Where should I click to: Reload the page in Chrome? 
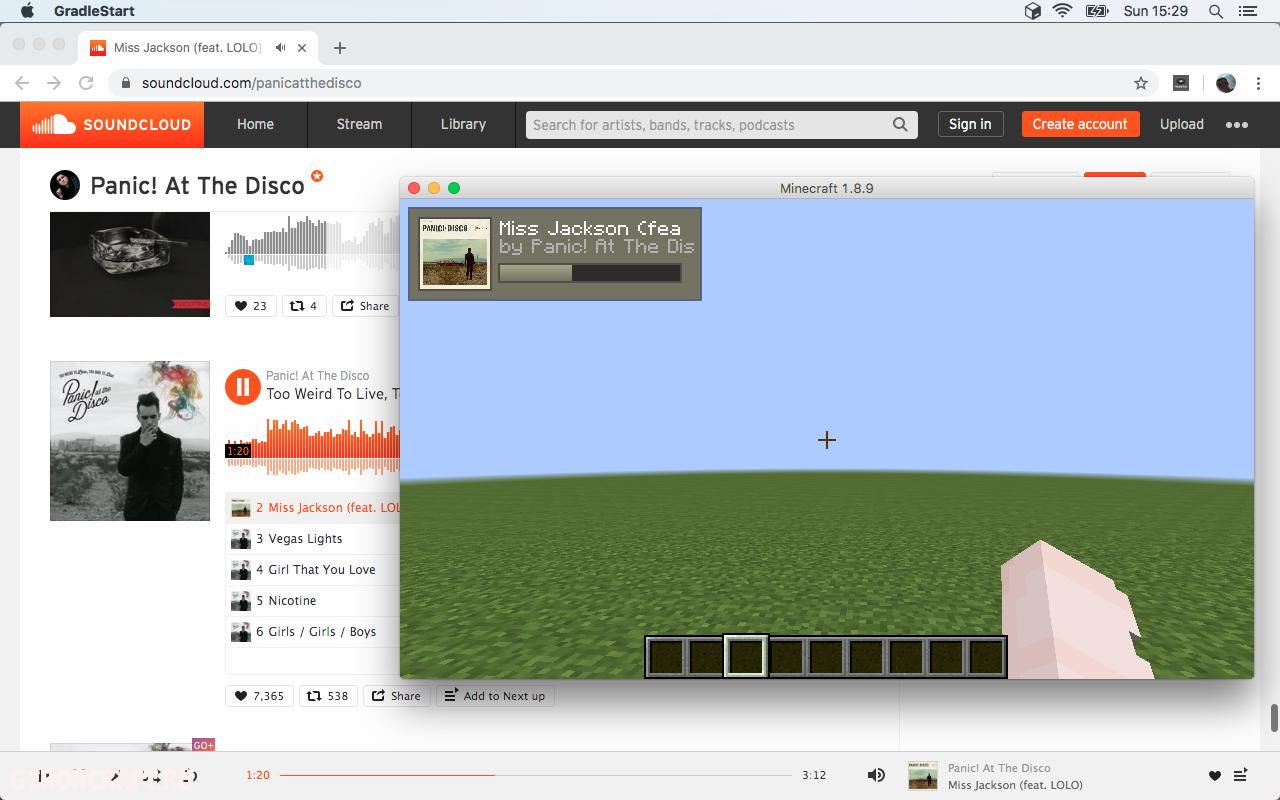pyautogui.click(x=86, y=83)
